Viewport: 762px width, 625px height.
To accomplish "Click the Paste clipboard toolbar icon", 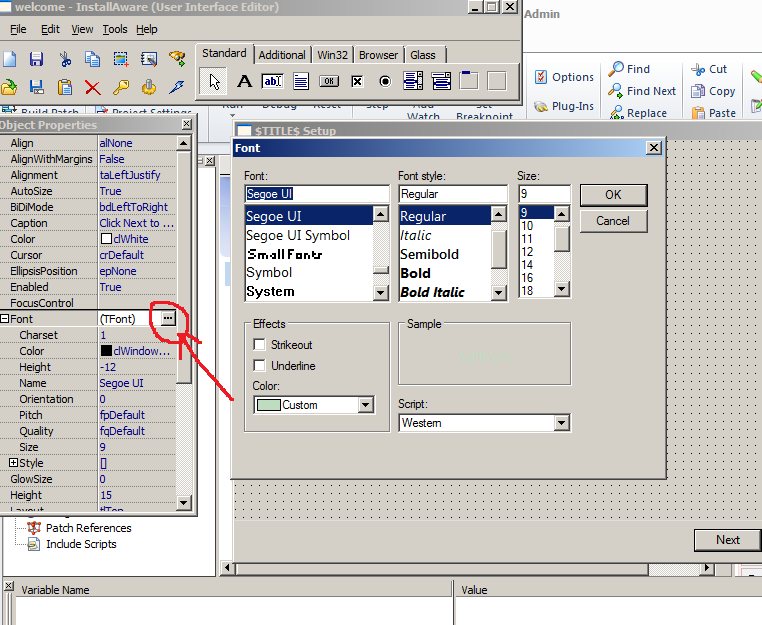I will point(65,87).
